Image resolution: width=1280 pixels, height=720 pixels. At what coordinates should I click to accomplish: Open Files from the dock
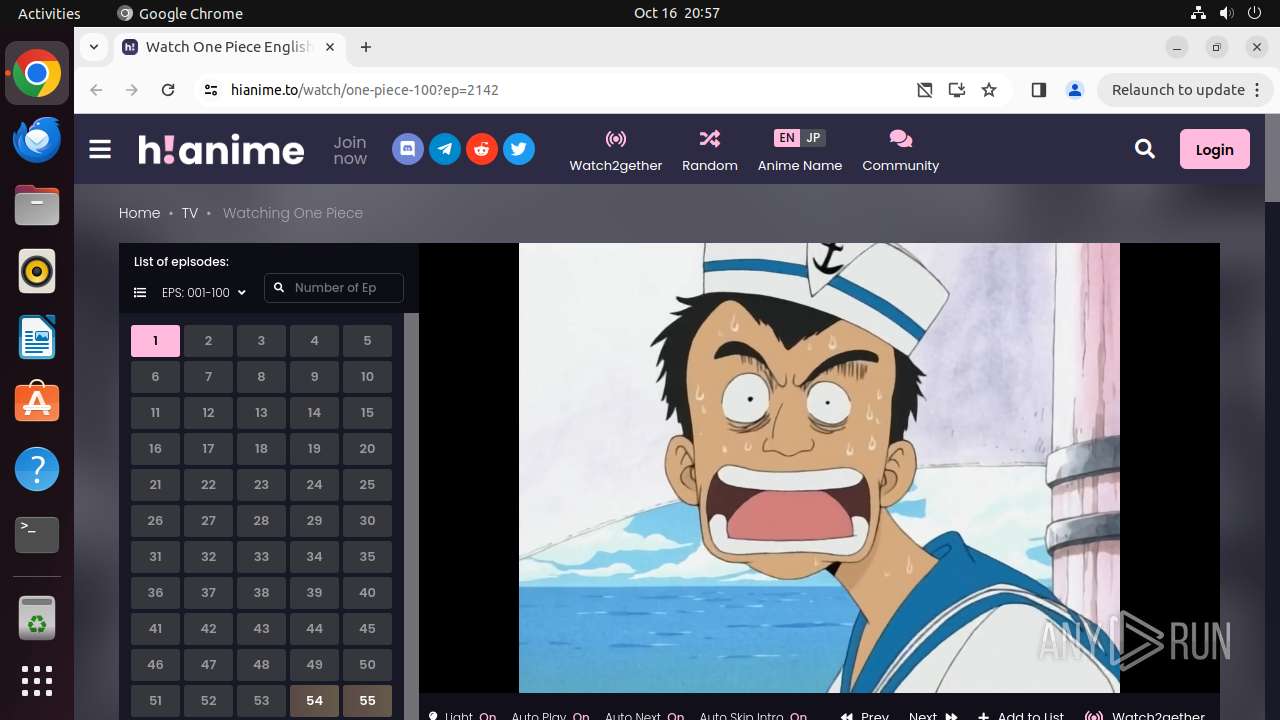[37, 206]
